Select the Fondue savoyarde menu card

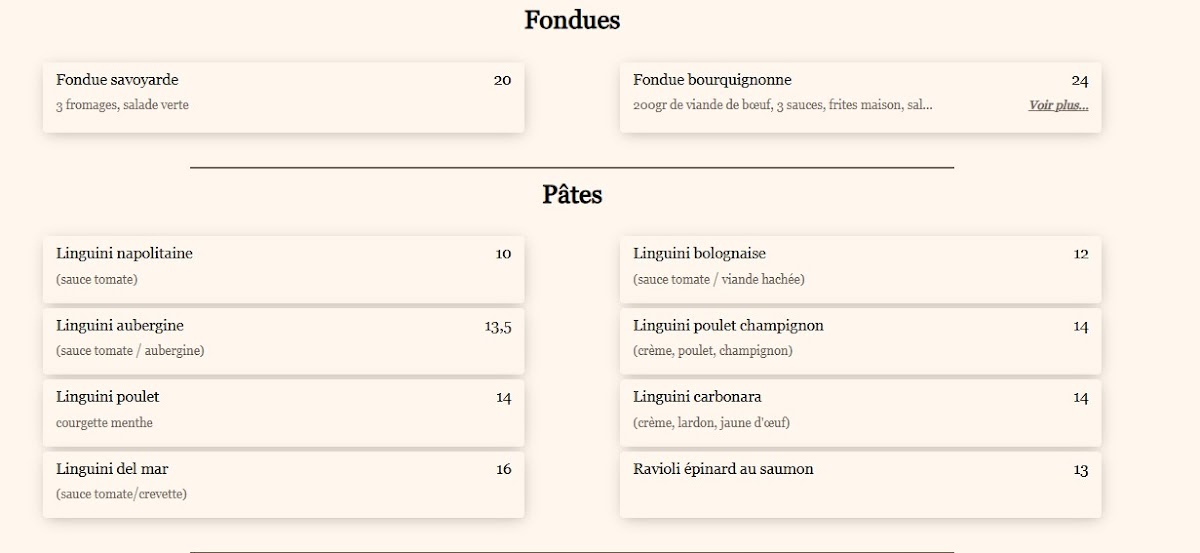click(283, 97)
